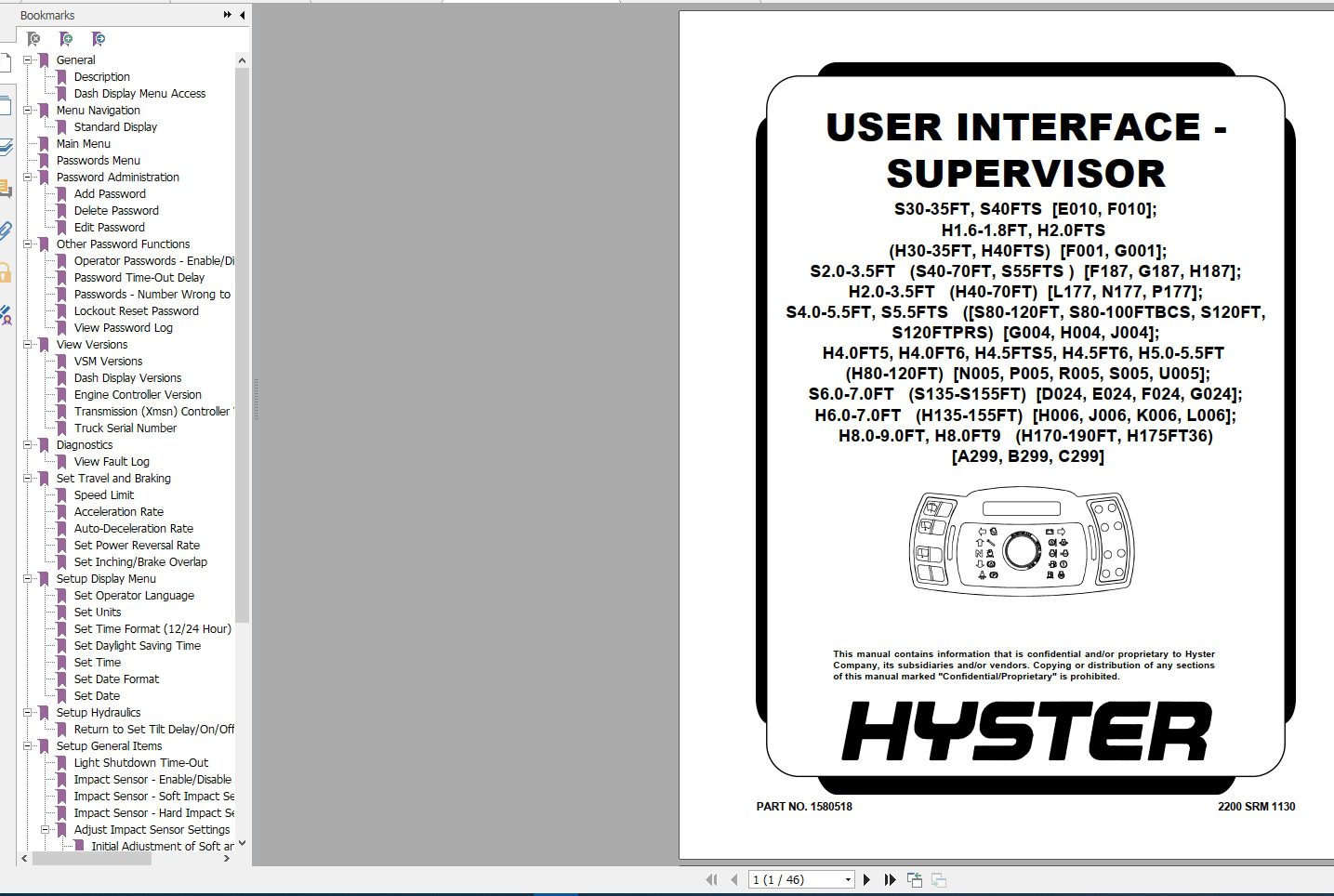Click the bookmarks scrollbar down arrow
The width and height of the screenshot is (1334, 896).
(242, 844)
